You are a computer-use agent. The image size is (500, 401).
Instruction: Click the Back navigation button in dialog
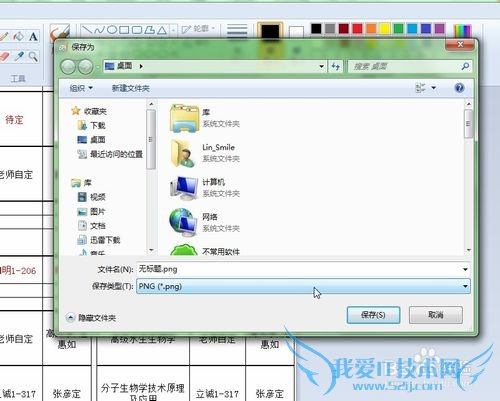click(x=68, y=66)
